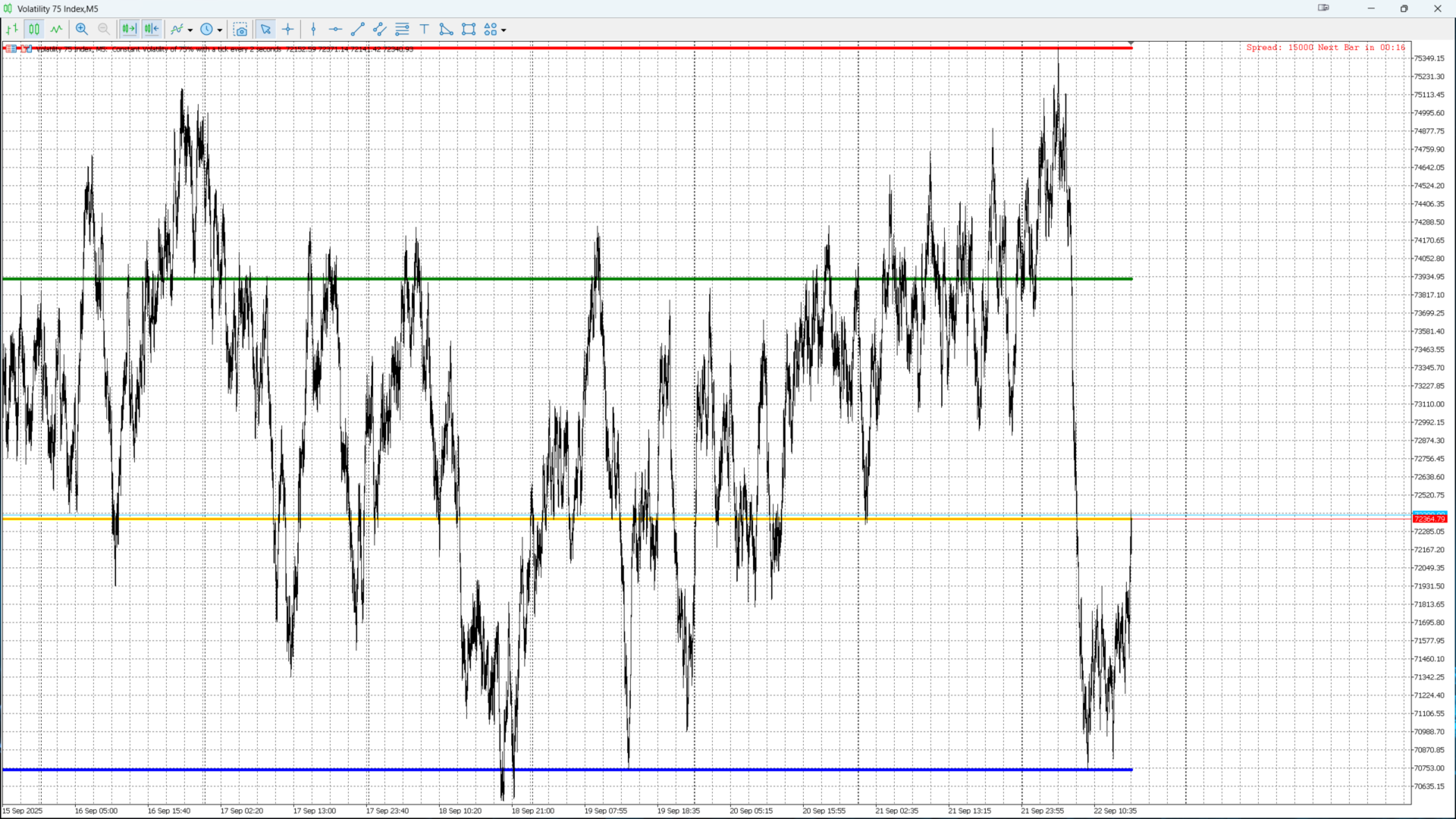Viewport: 1456px width, 819px height.
Task: Toggle chart shift from right edge
Action: (x=152, y=30)
